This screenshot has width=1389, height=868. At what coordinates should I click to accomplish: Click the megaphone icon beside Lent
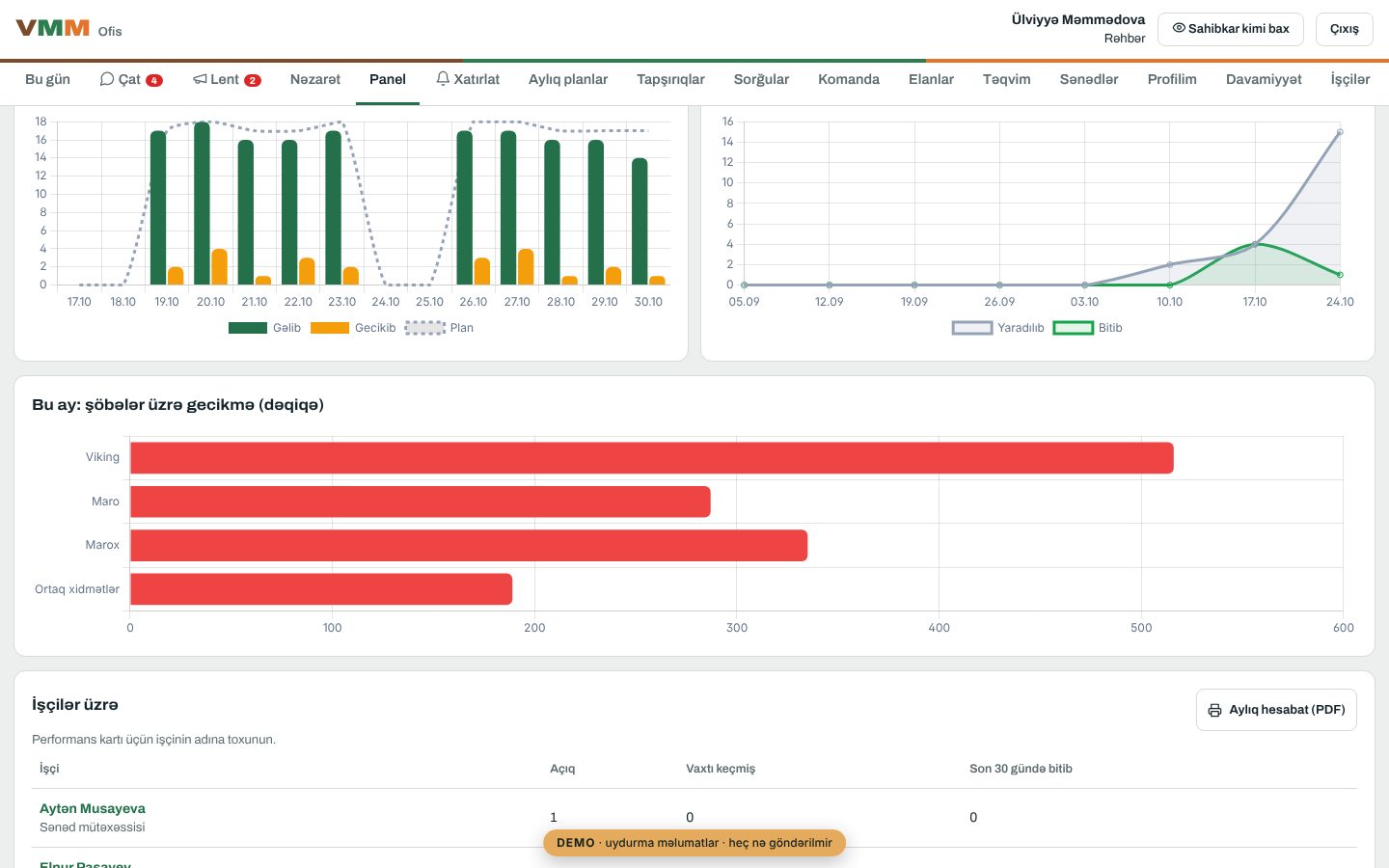pos(200,79)
